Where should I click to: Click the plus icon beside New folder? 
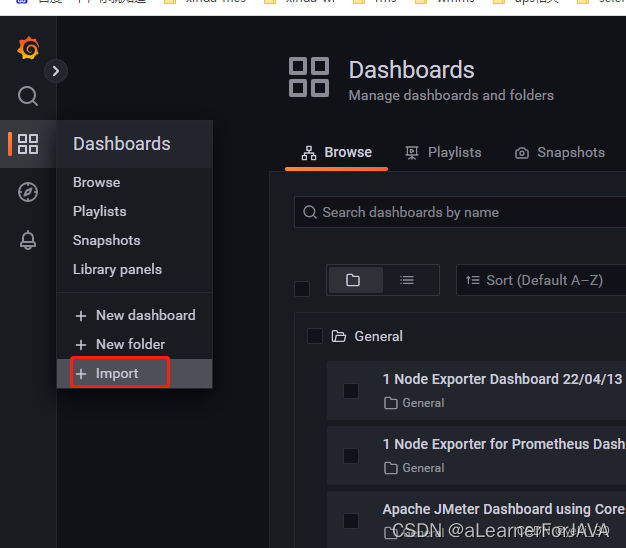(x=81, y=345)
